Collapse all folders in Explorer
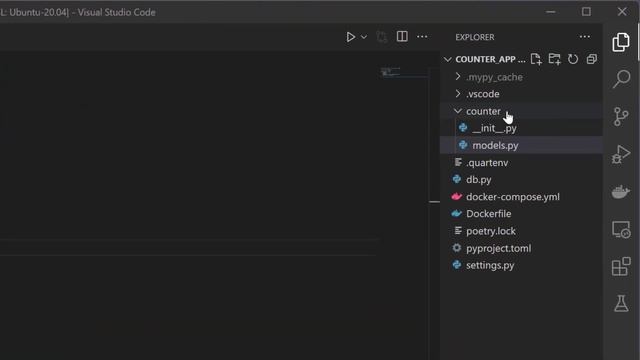 click(x=591, y=59)
